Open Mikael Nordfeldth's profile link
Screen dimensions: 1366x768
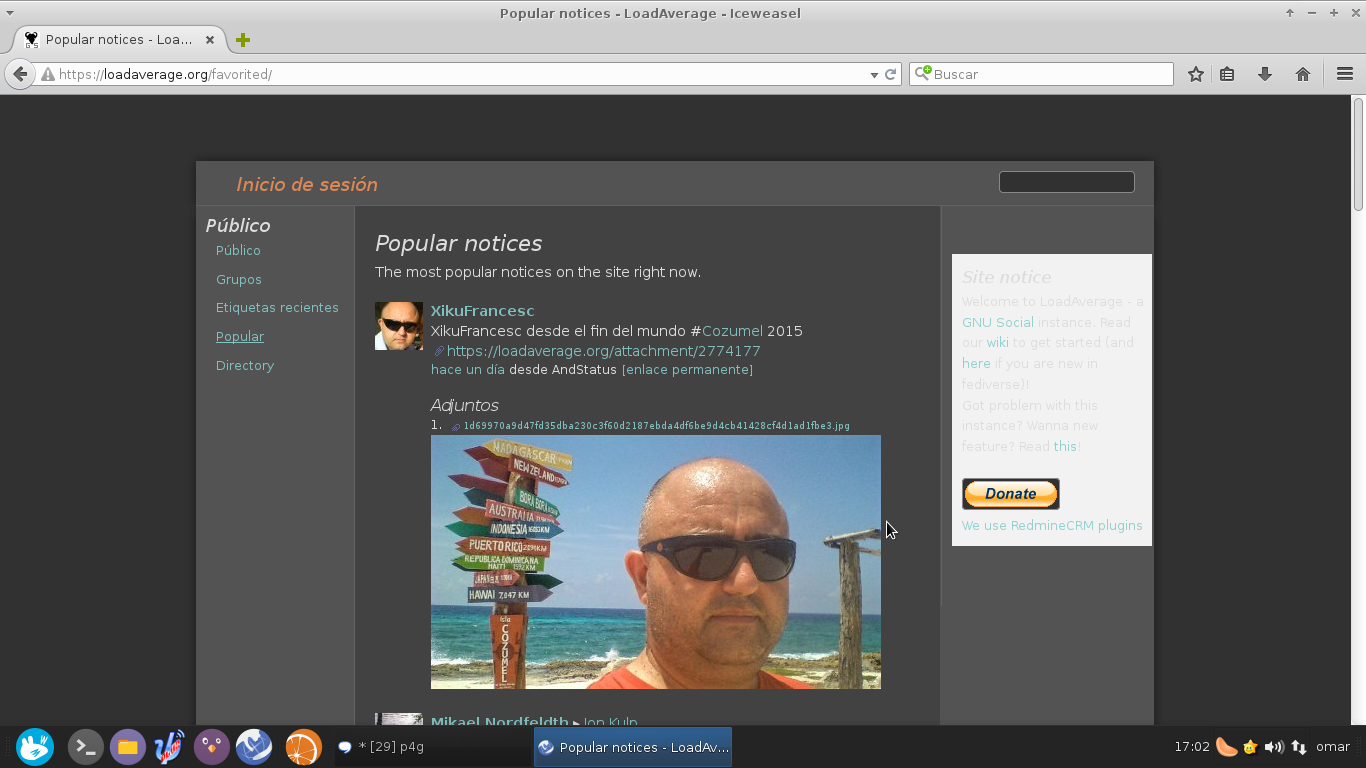[x=499, y=721]
